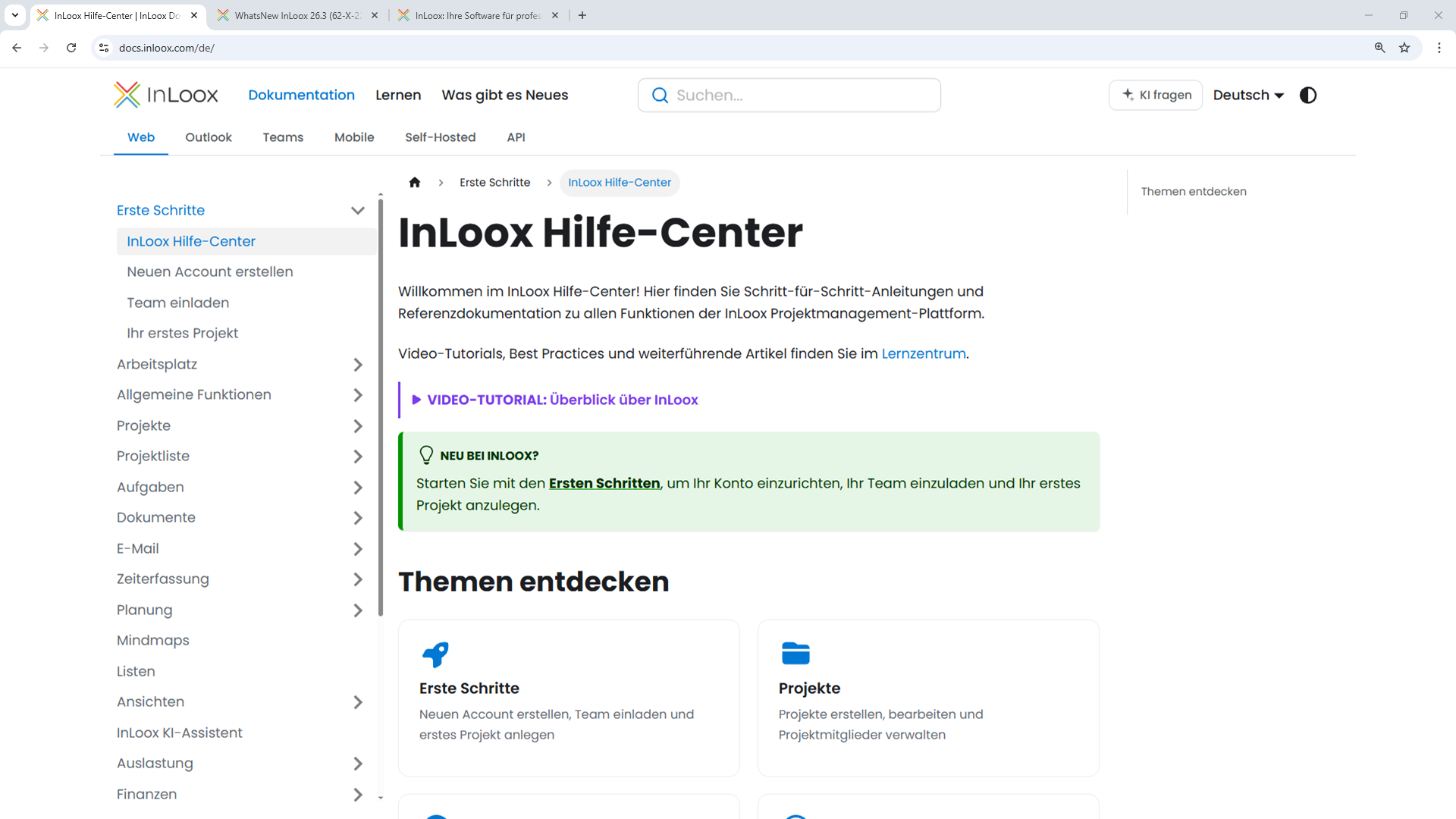Viewport: 1456px width, 819px height.
Task: Toggle the dark mode contrast icon
Action: tap(1308, 96)
